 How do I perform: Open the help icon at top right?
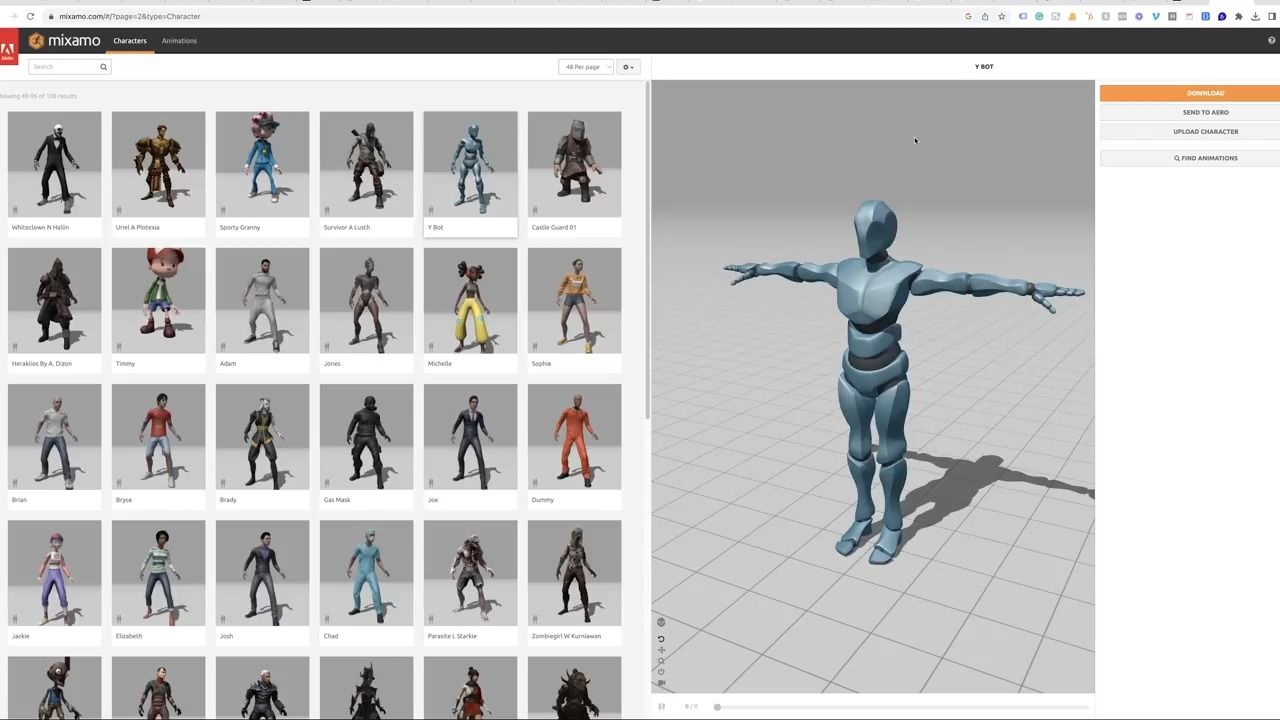click(x=1269, y=40)
